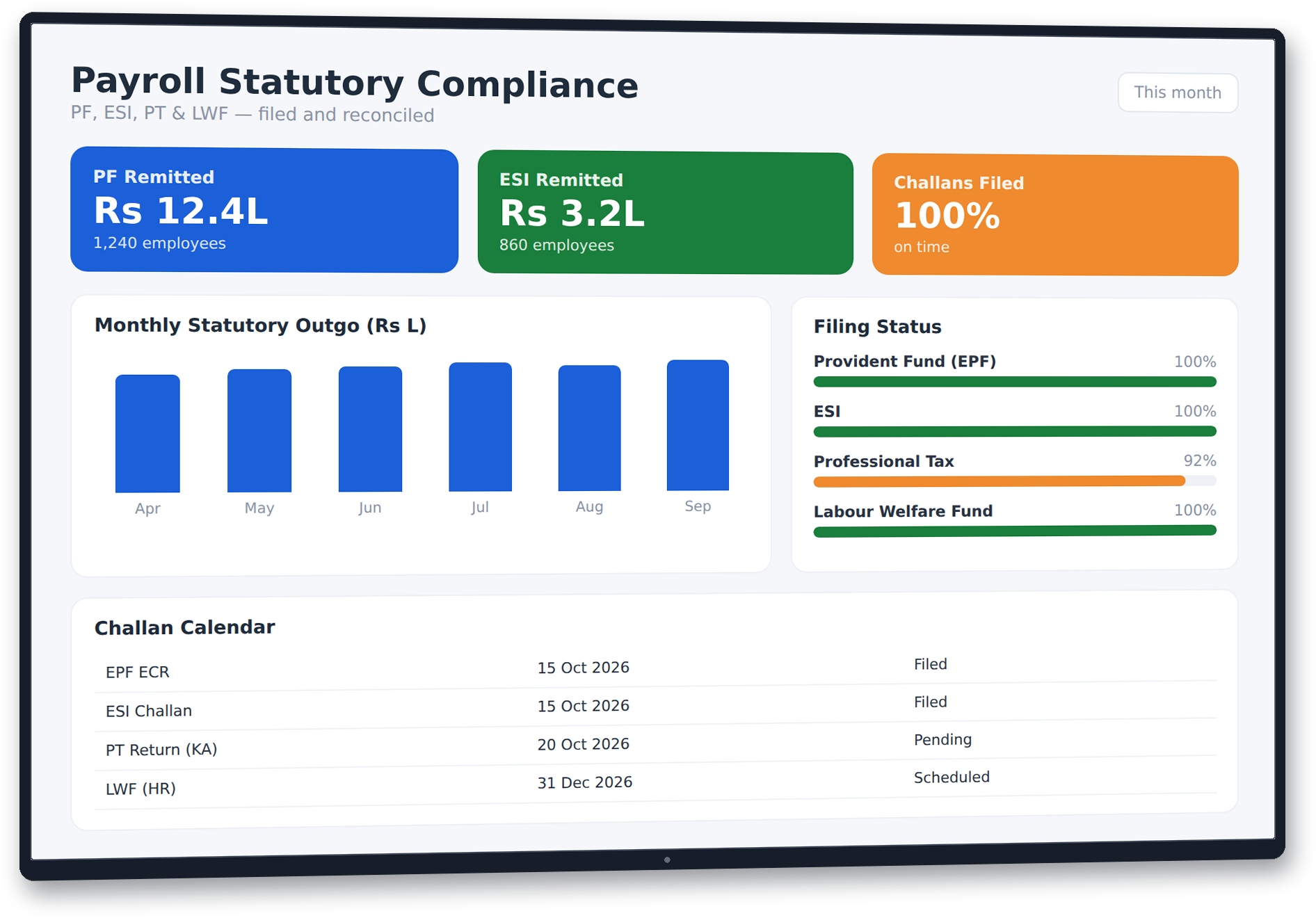Click the Rs 3.2L amount
The height and width of the screenshot is (918, 1316).
pyautogui.click(x=572, y=214)
